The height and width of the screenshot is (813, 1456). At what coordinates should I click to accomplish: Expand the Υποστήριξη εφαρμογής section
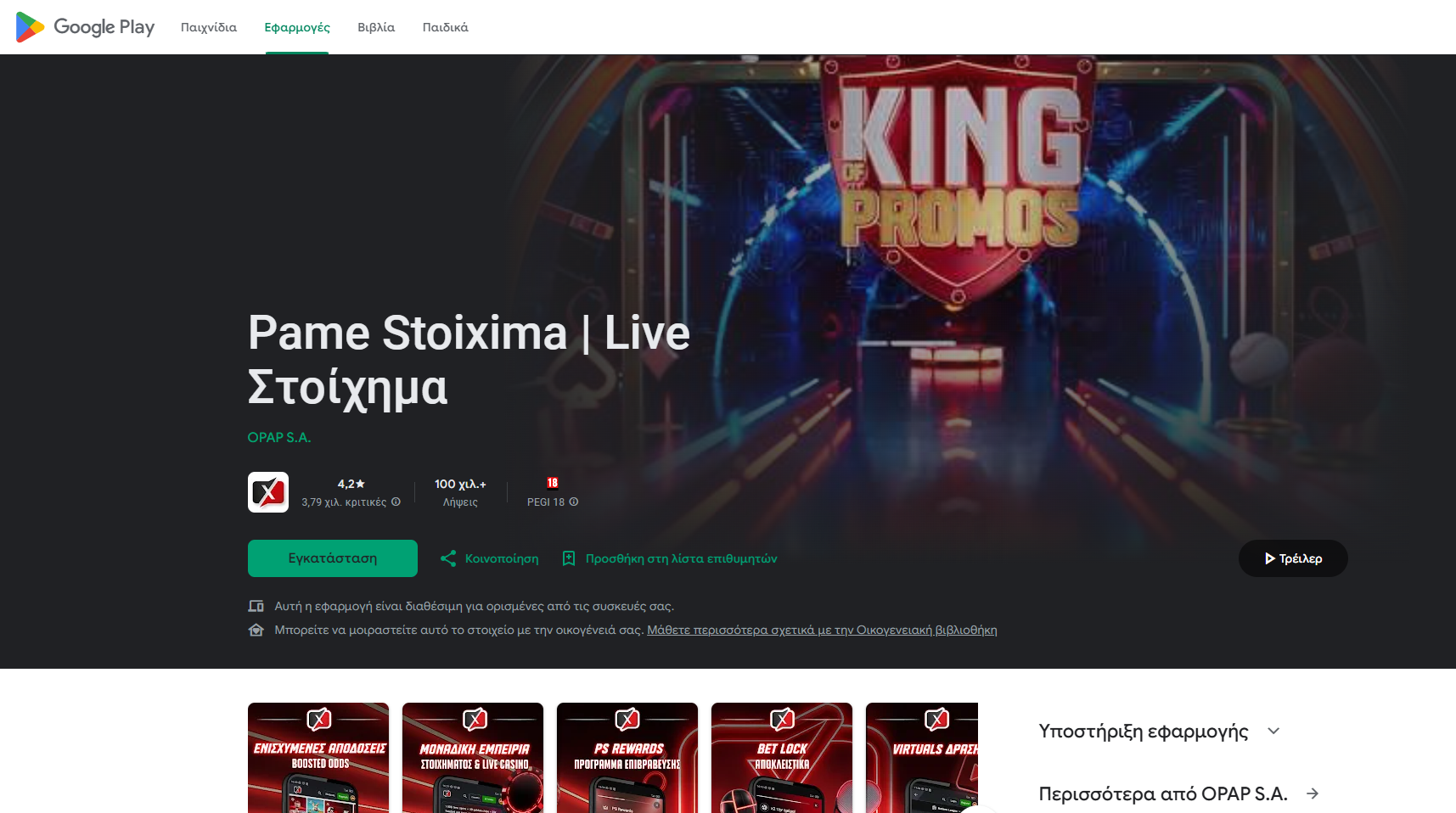[x=1273, y=731]
